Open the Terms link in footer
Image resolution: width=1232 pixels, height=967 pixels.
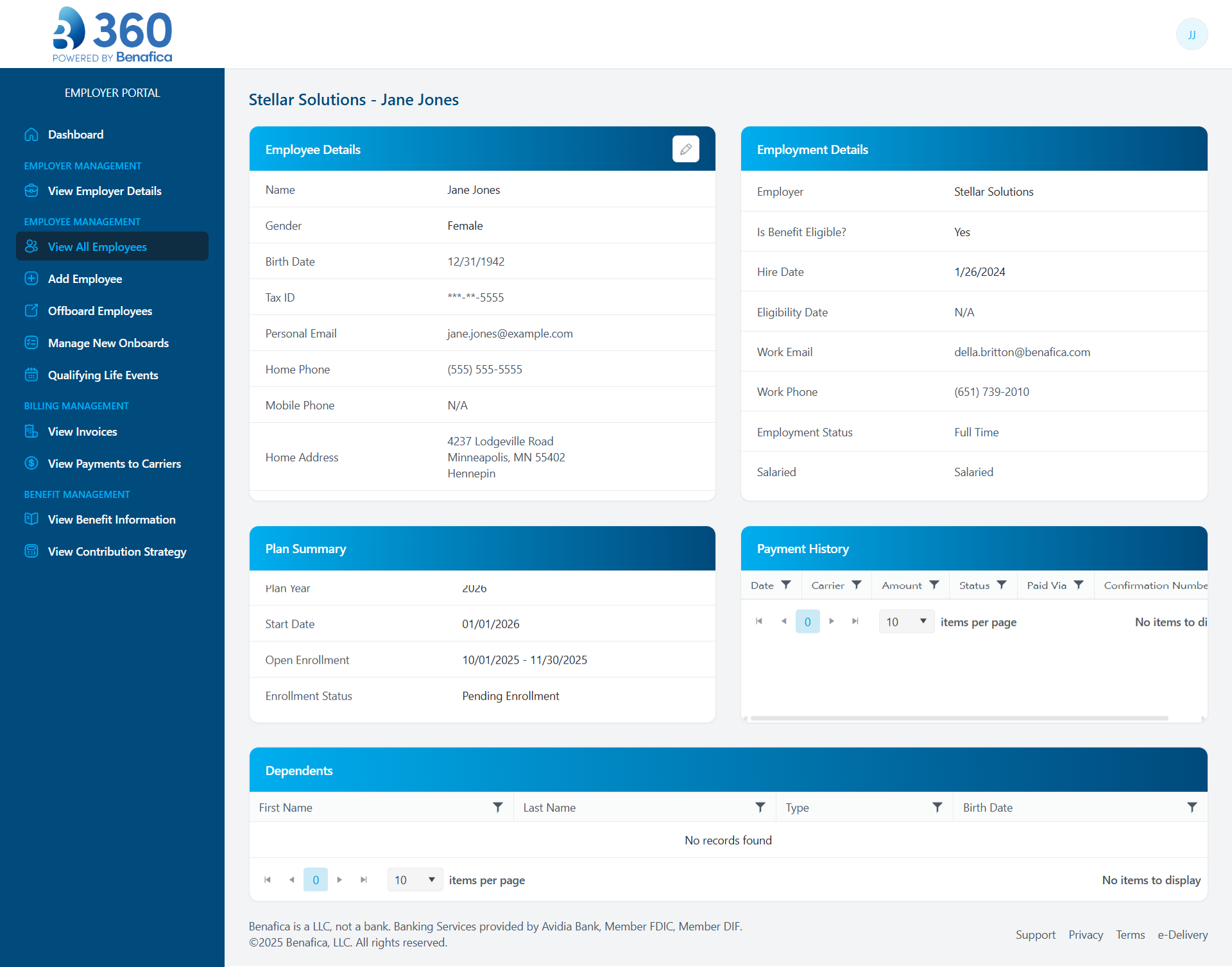[1130, 934]
